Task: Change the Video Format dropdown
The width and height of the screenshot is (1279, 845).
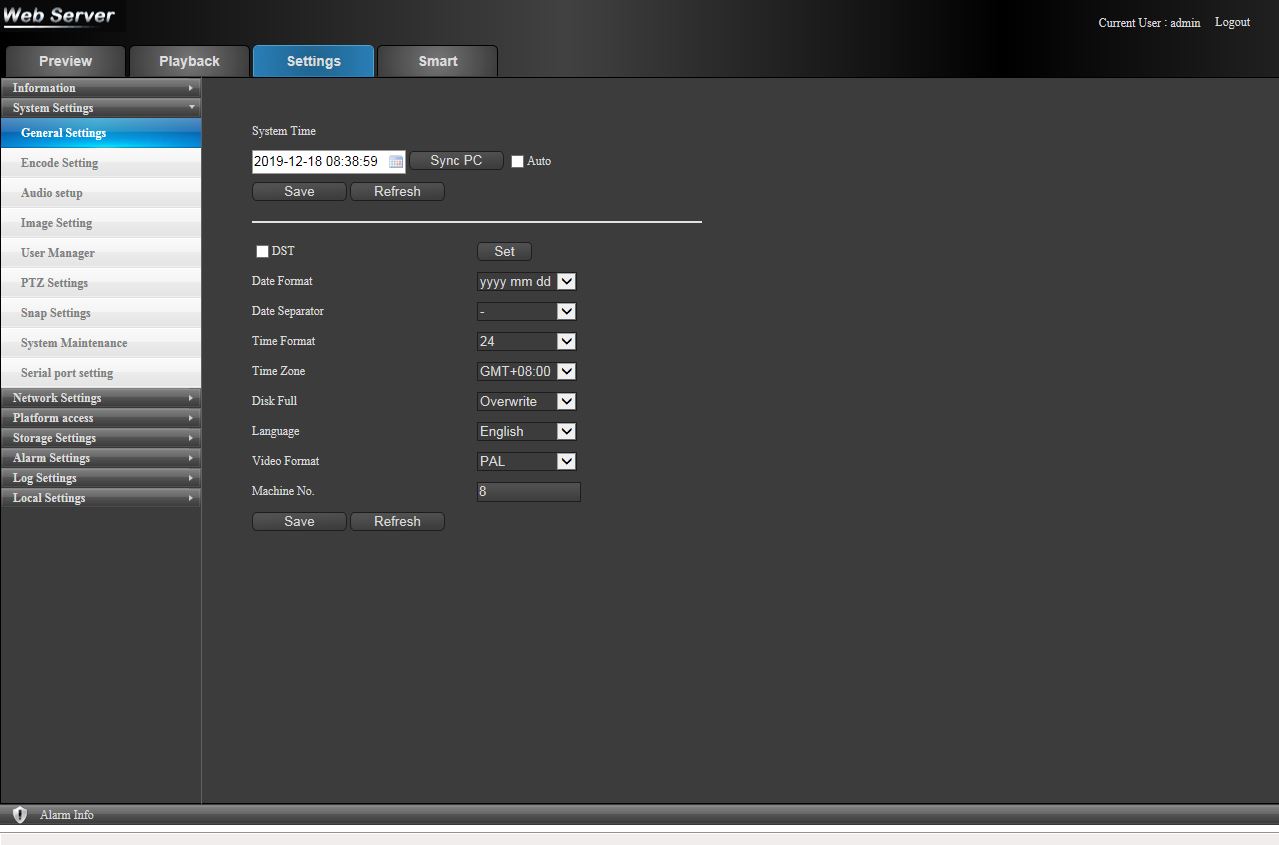Action: pyautogui.click(x=527, y=462)
